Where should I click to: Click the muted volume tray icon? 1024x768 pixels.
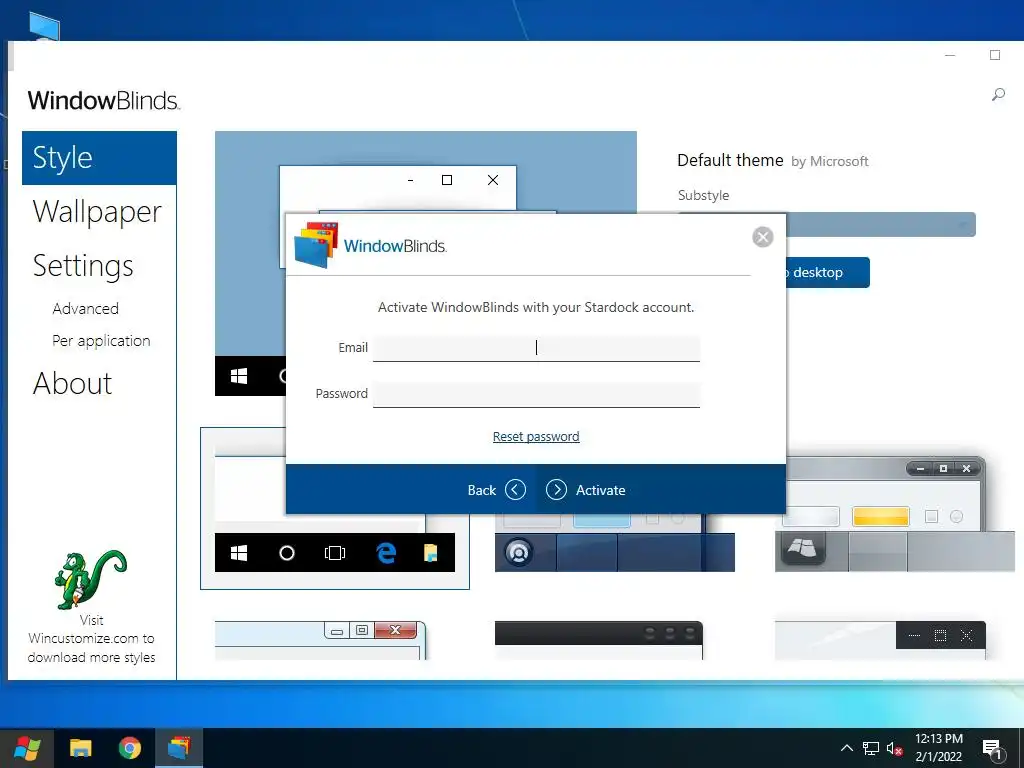(x=895, y=748)
